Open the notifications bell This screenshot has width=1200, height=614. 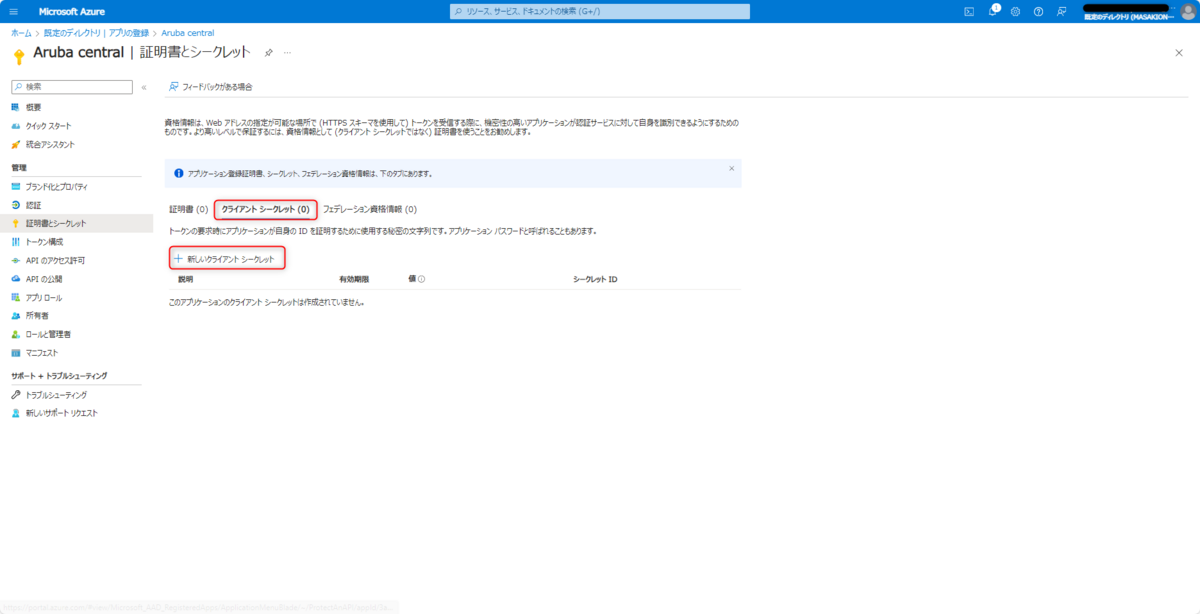click(993, 11)
